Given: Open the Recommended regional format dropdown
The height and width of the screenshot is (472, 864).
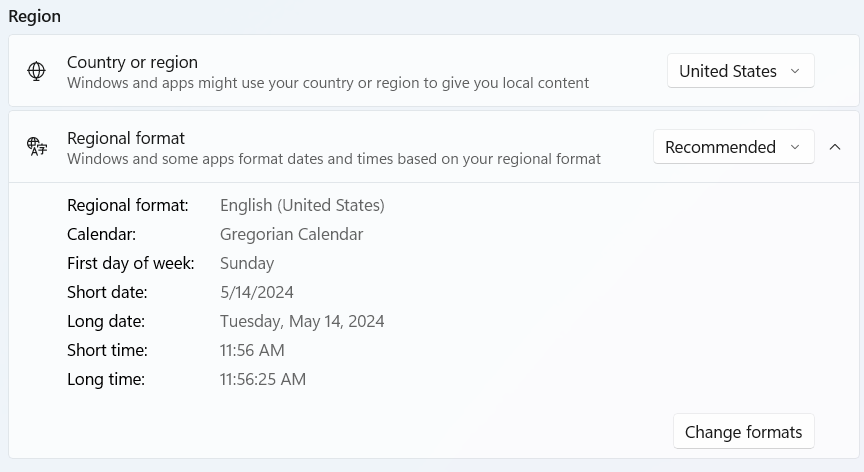Looking at the screenshot, I should click(x=733, y=147).
